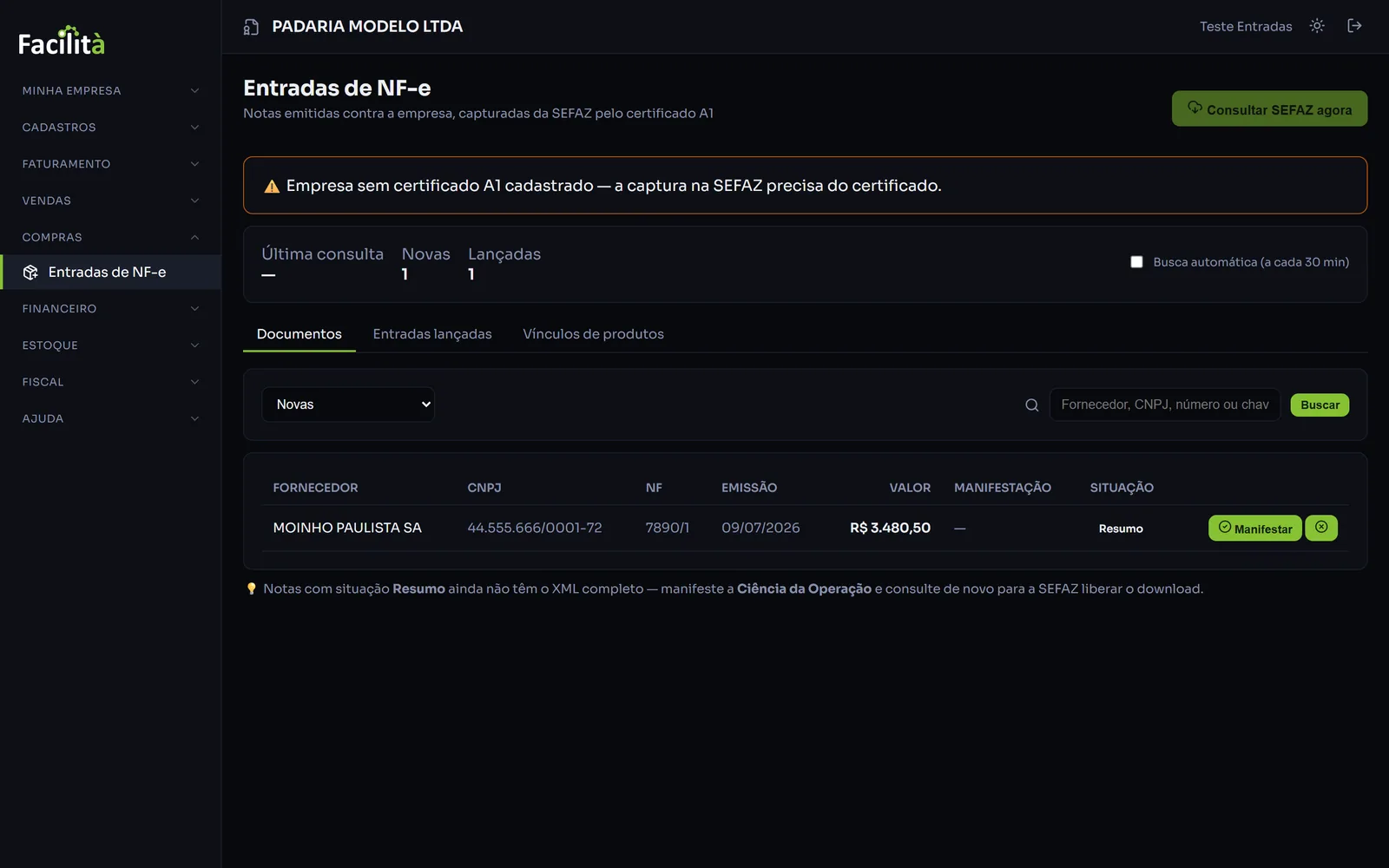Expand Minha Empresa menu
This screenshot has width=1389, height=868.
point(110,90)
